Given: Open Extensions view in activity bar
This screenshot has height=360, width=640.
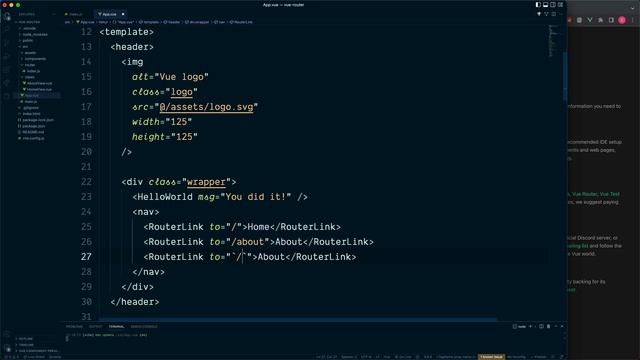Looking at the screenshot, I should (7, 70).
